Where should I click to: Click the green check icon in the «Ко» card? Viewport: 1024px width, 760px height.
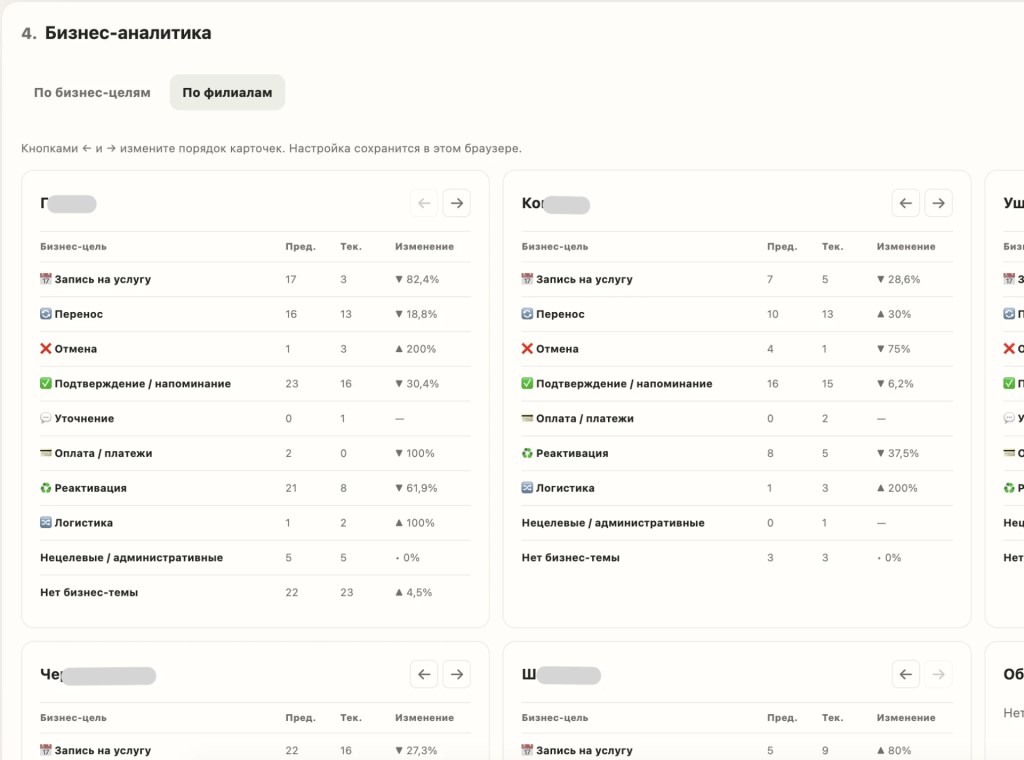pyautogui.click(x=527, y=383)
